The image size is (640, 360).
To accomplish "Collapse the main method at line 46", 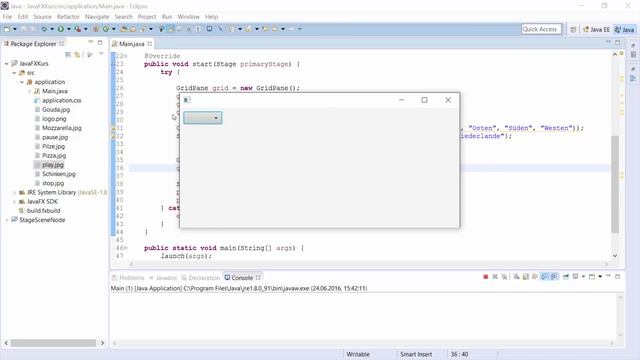I will pyautogui.click(x=126, y=248).
